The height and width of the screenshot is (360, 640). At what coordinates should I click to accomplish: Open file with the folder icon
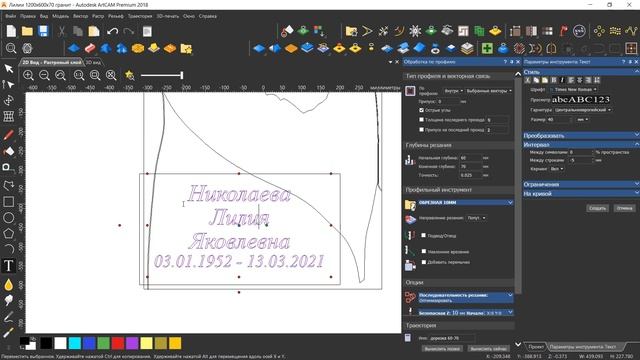27,31
